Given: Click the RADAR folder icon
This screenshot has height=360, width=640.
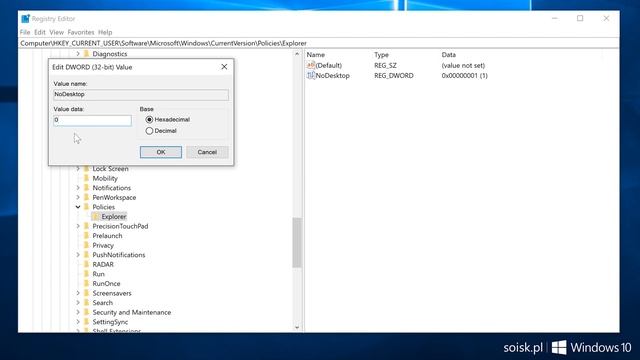Looking at the screenshot, I should click(x=87, y=264).
